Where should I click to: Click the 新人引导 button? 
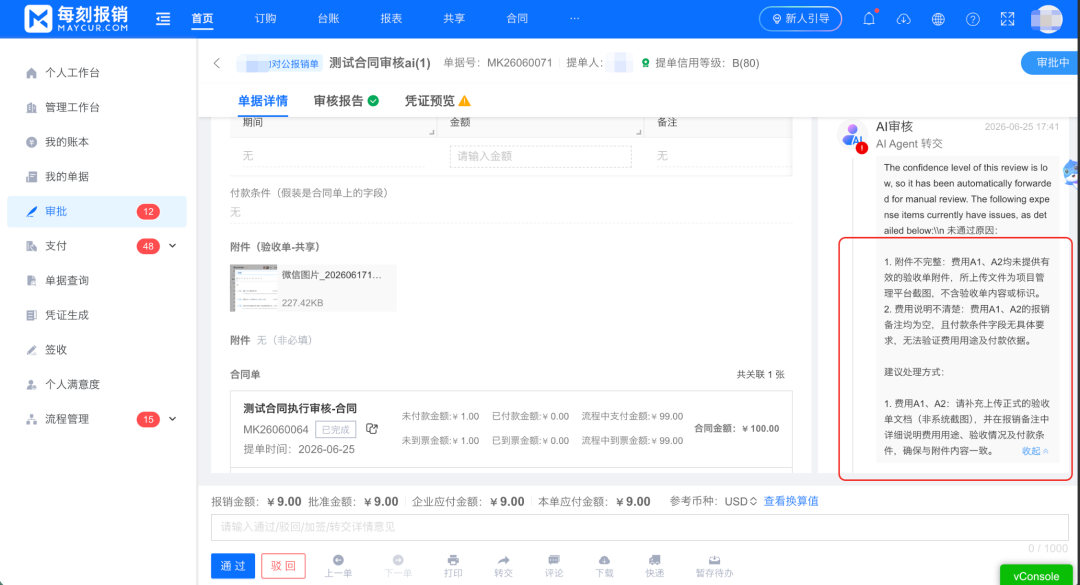click(800, 19)
